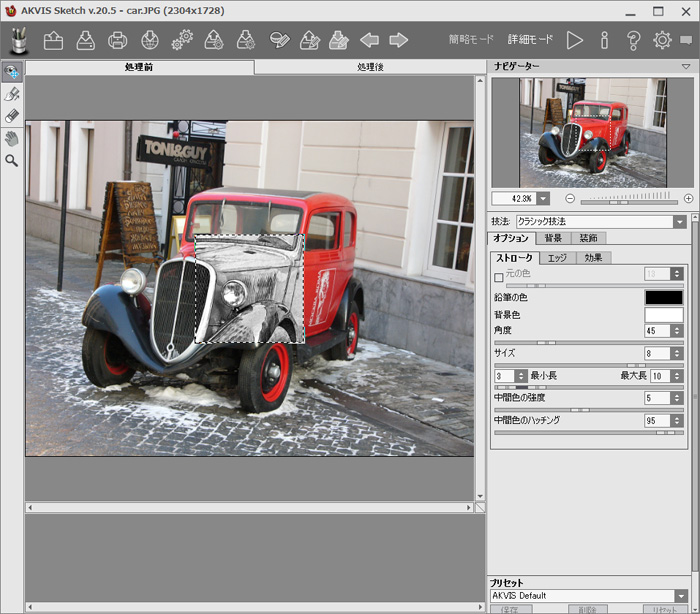700x614 pixels.
Task: Open batch processing double-gear icon
Action: pos(182,40)
